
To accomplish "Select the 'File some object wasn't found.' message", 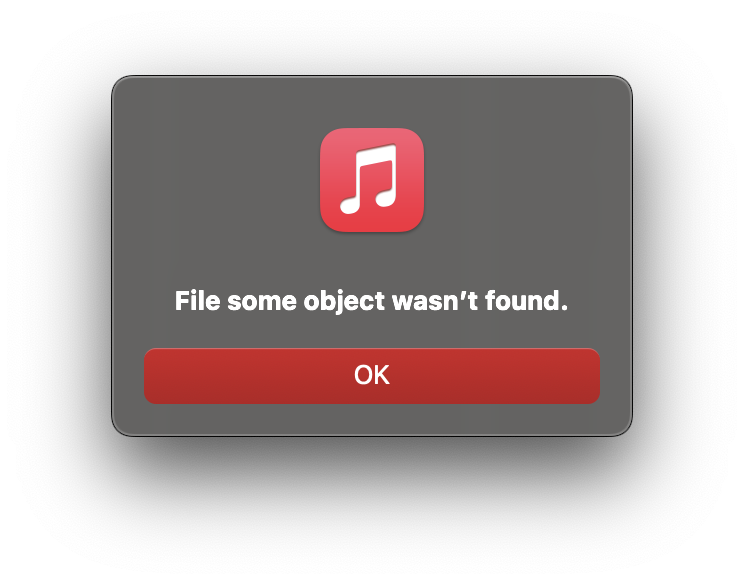I will click(371, 301).
